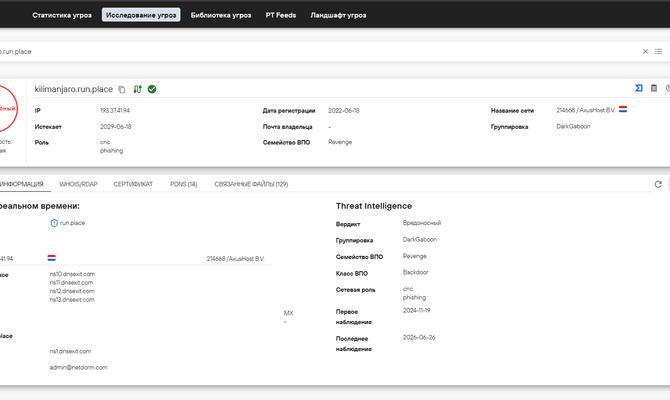This screenshot has height=400, width=670.
Task: Click the clipboard icon in card header
Action: 654,88
